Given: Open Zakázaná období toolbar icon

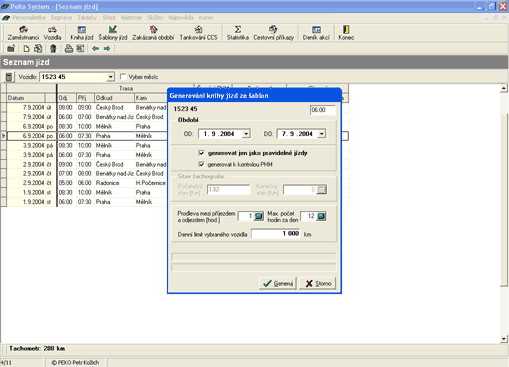Looking at the screenshot, I should 153,33.
